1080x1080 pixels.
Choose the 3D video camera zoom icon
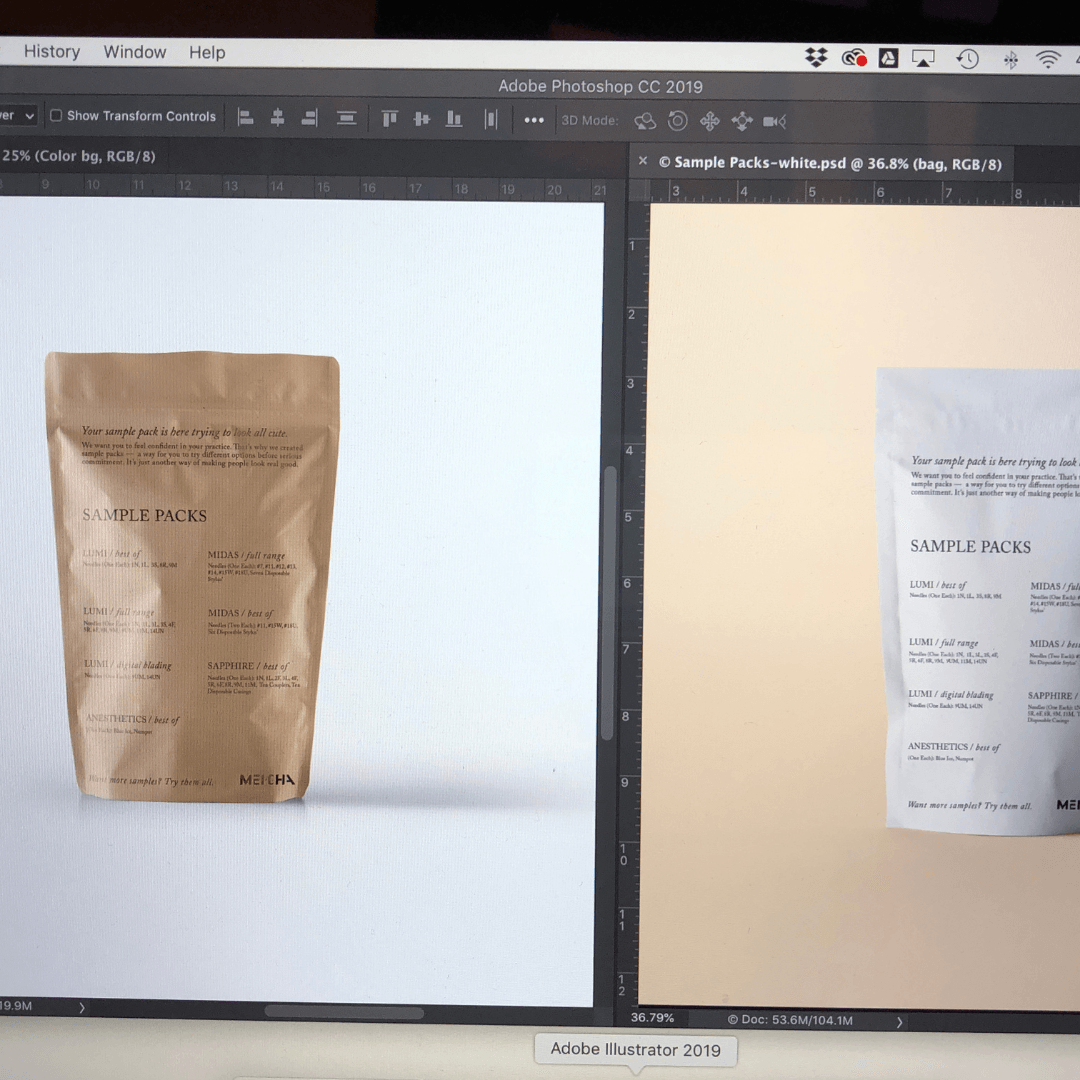click(x=774, y=121)
